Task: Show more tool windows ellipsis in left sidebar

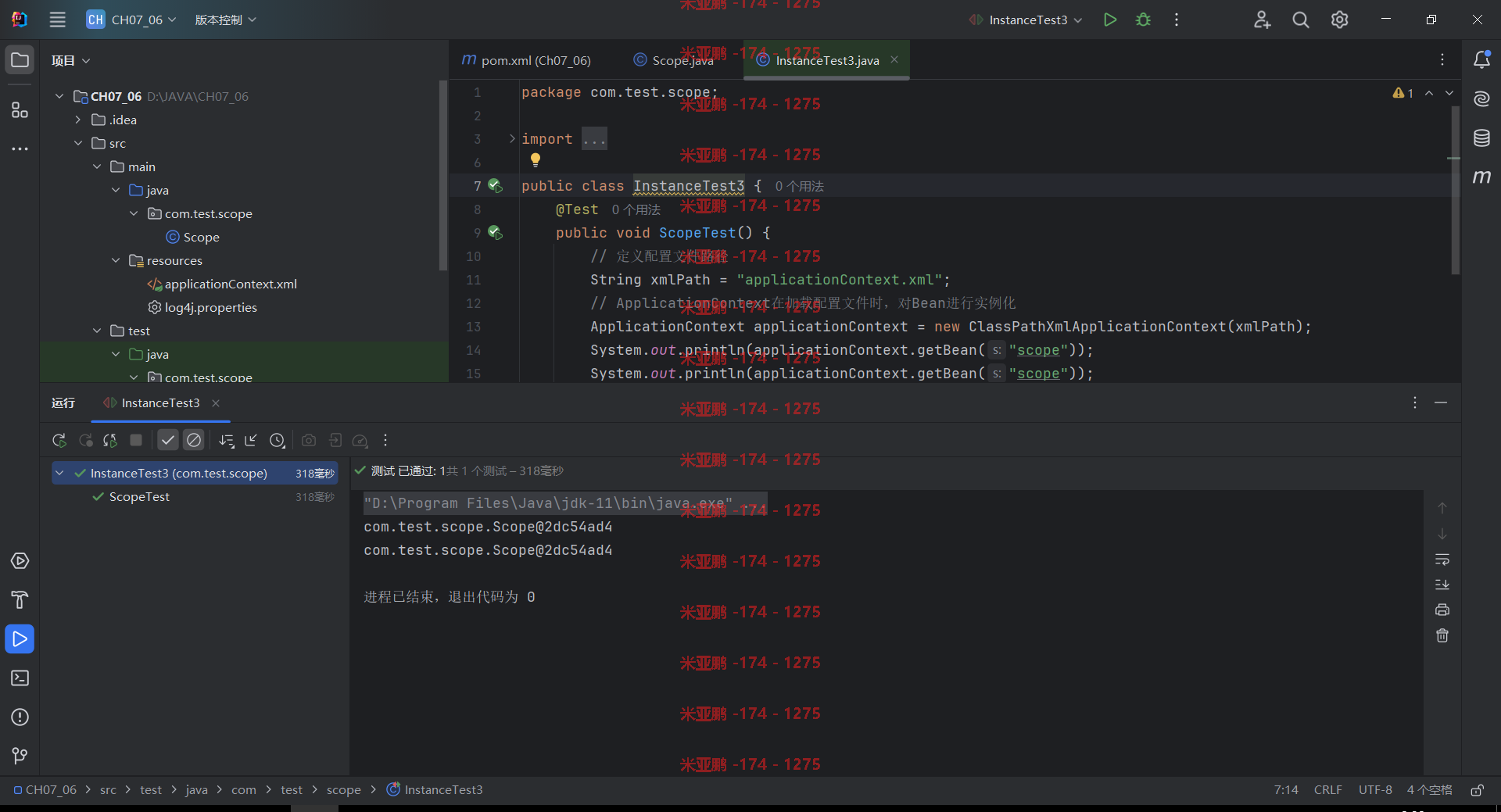Action: click(20, 148)
